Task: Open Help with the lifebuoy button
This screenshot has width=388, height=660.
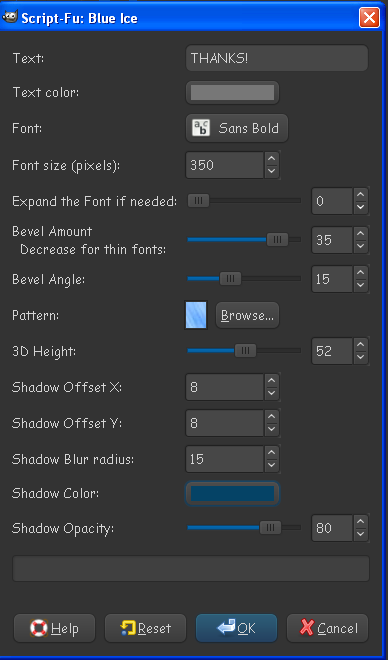Action: coord(55,628)
